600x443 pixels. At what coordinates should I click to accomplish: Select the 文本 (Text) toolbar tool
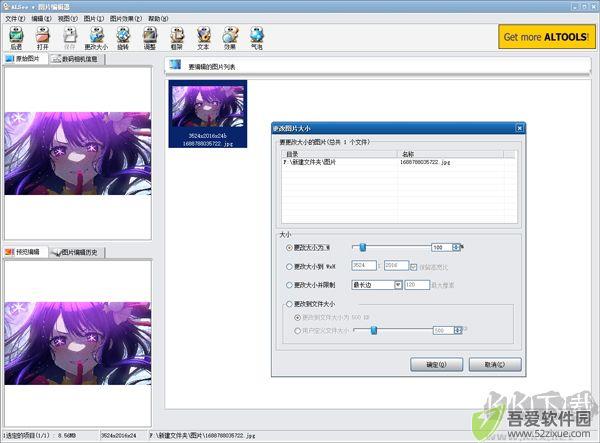click(x=203, y=38)
